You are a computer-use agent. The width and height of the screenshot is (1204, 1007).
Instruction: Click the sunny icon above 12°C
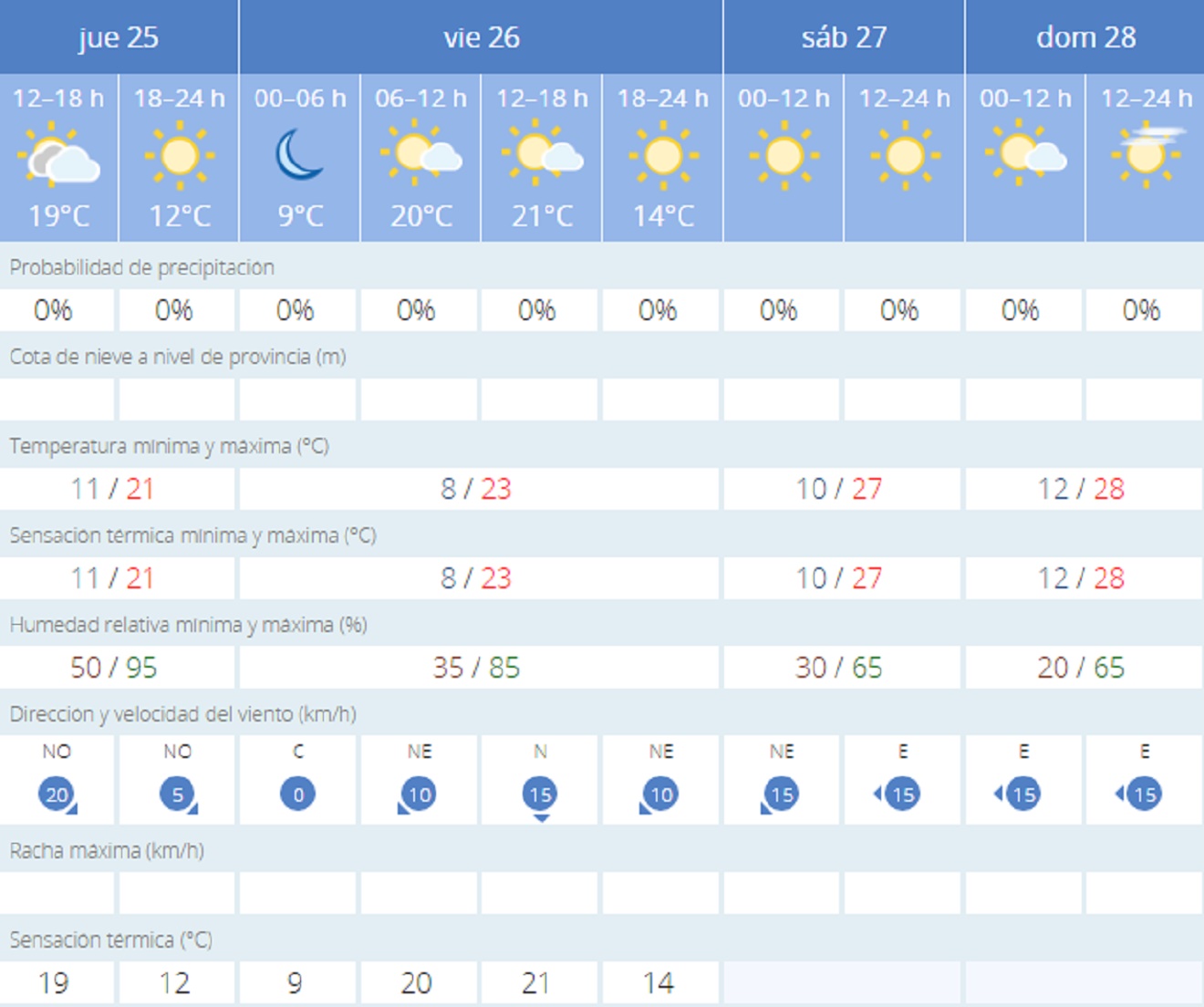(179, 156)
